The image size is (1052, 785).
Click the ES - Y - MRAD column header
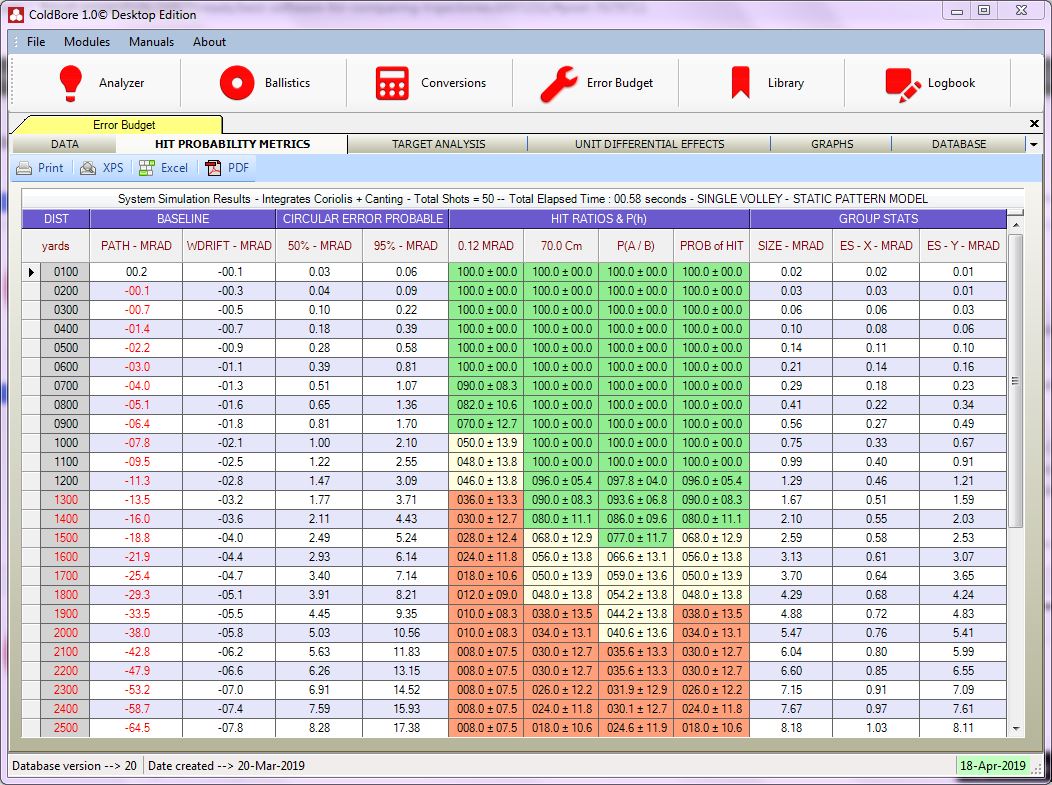coord(963,246)
